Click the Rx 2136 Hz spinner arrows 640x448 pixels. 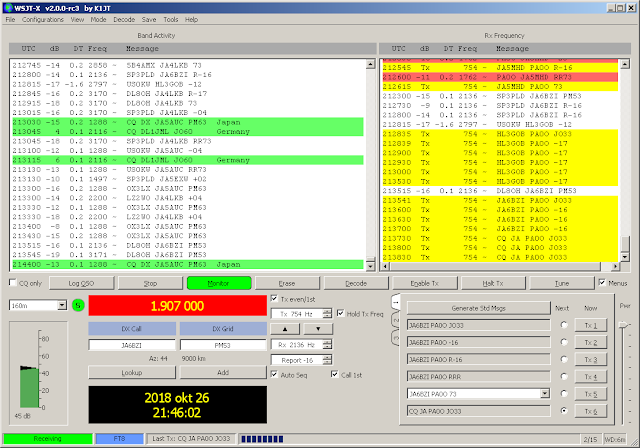[x=327, y=345]
